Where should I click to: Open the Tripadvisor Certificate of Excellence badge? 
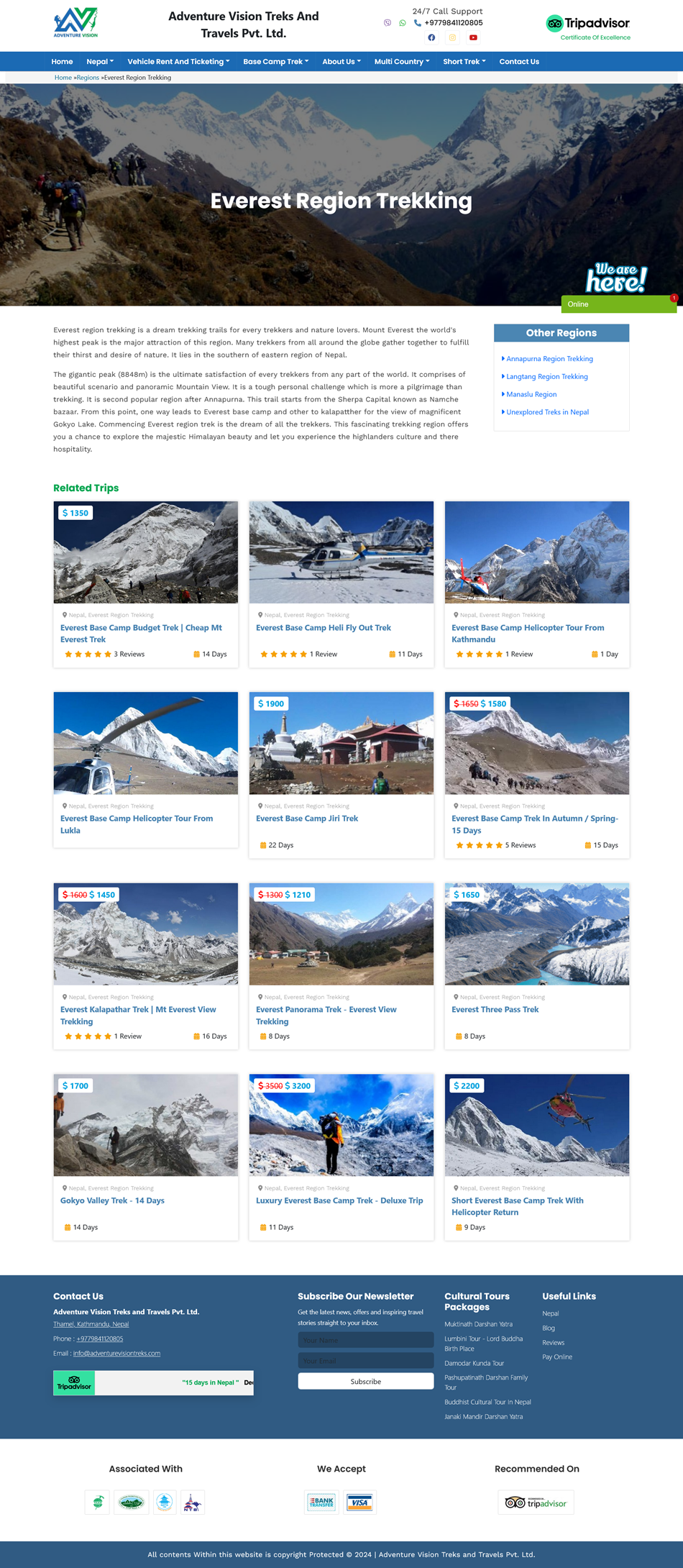(x=588, y=28)
